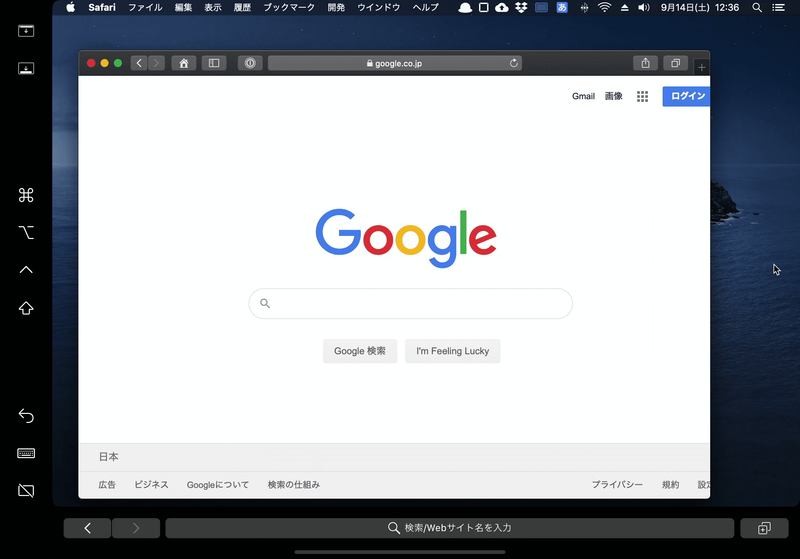Open the Safari application menu
Screen dimensions: 800x559
click(x=102, y=7)
